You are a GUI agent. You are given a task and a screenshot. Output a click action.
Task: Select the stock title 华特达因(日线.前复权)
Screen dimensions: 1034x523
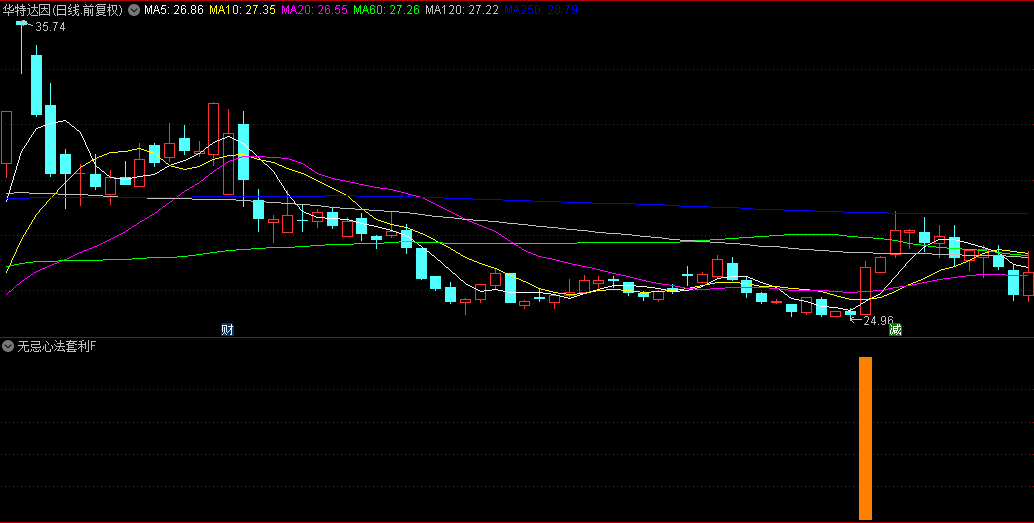click(63, 10)
